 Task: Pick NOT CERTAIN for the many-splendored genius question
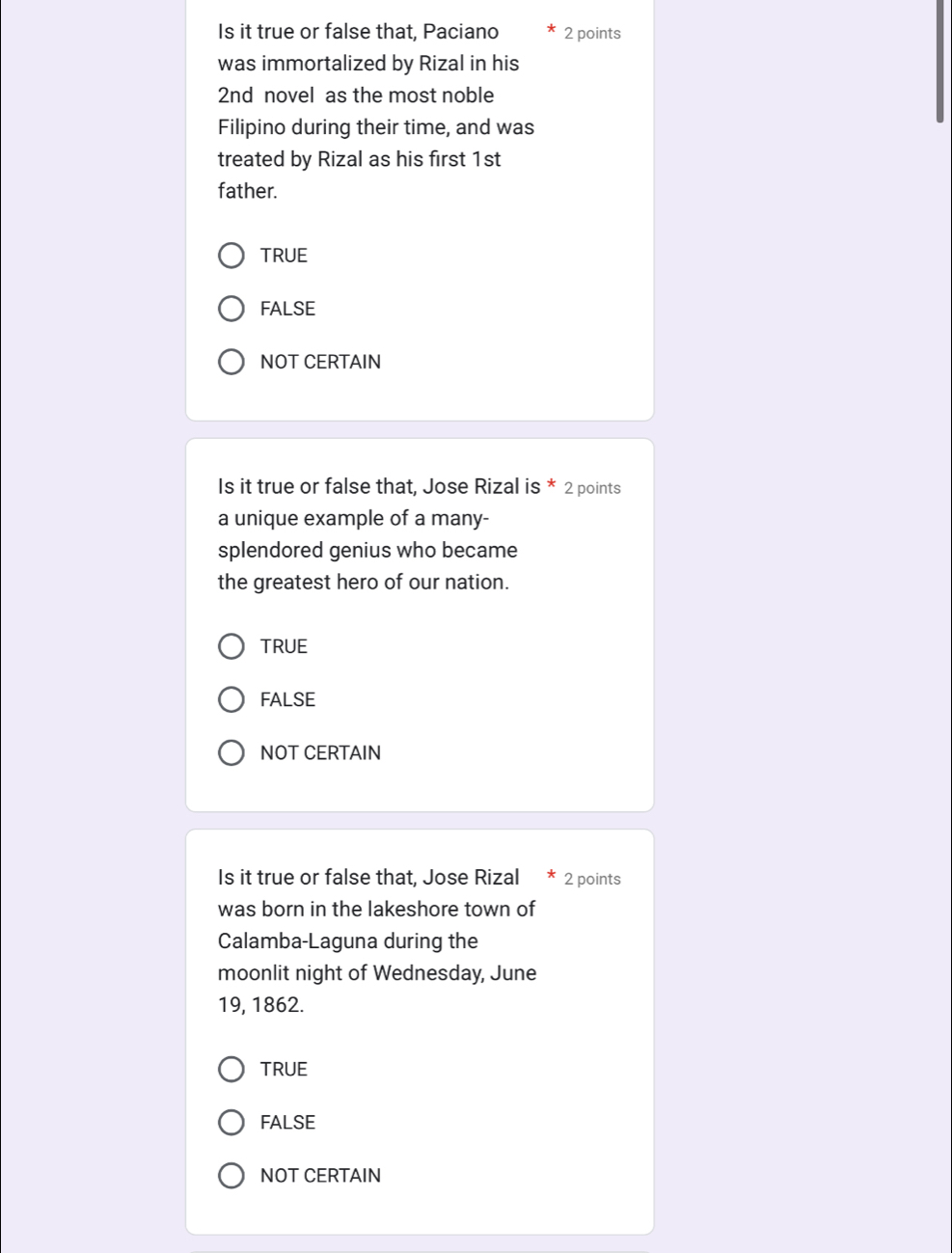coord(231,752)
